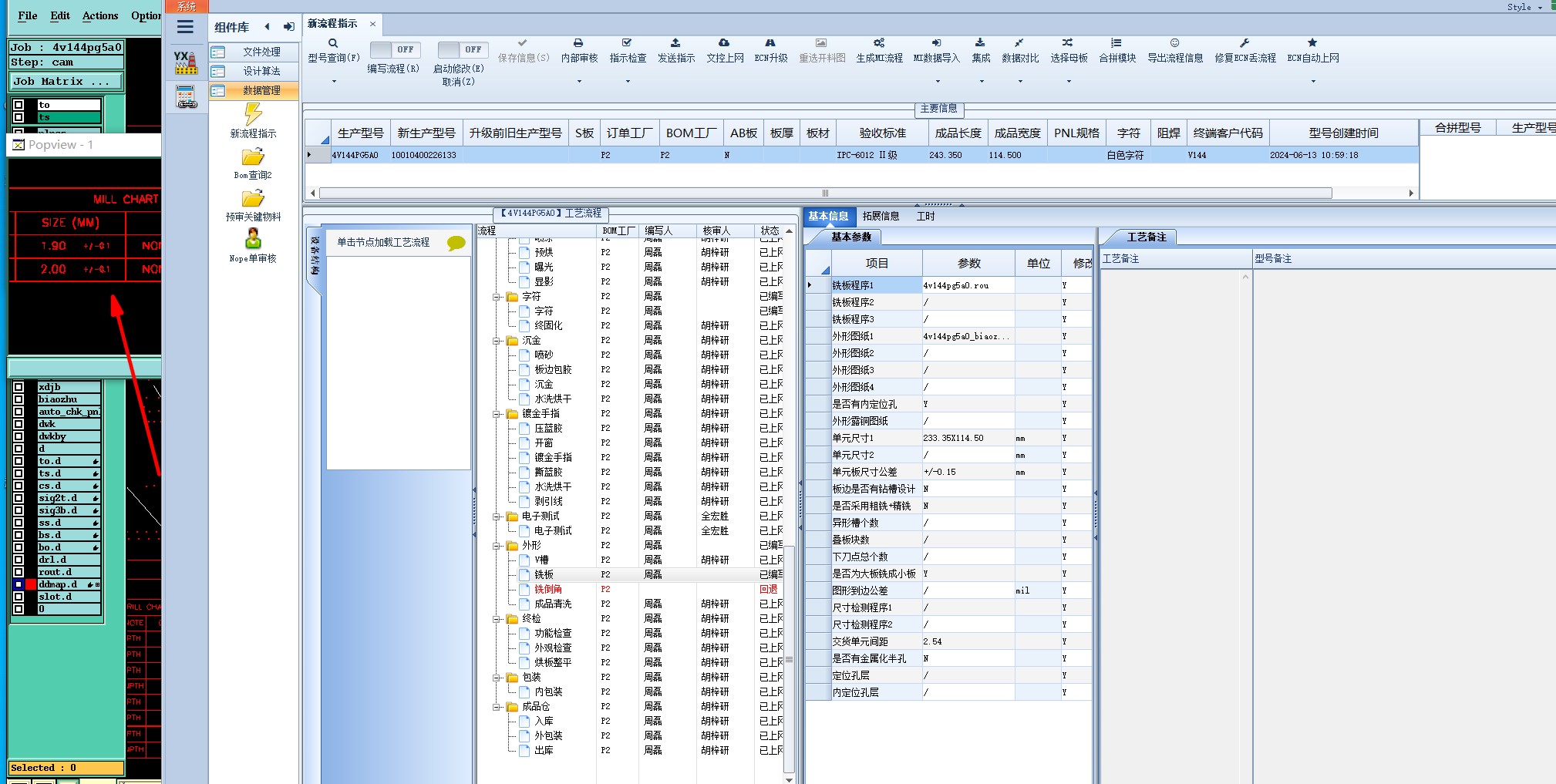Open the 数据管理 category
Viewport: 1556px width, 784px height.
coord(254,90)
